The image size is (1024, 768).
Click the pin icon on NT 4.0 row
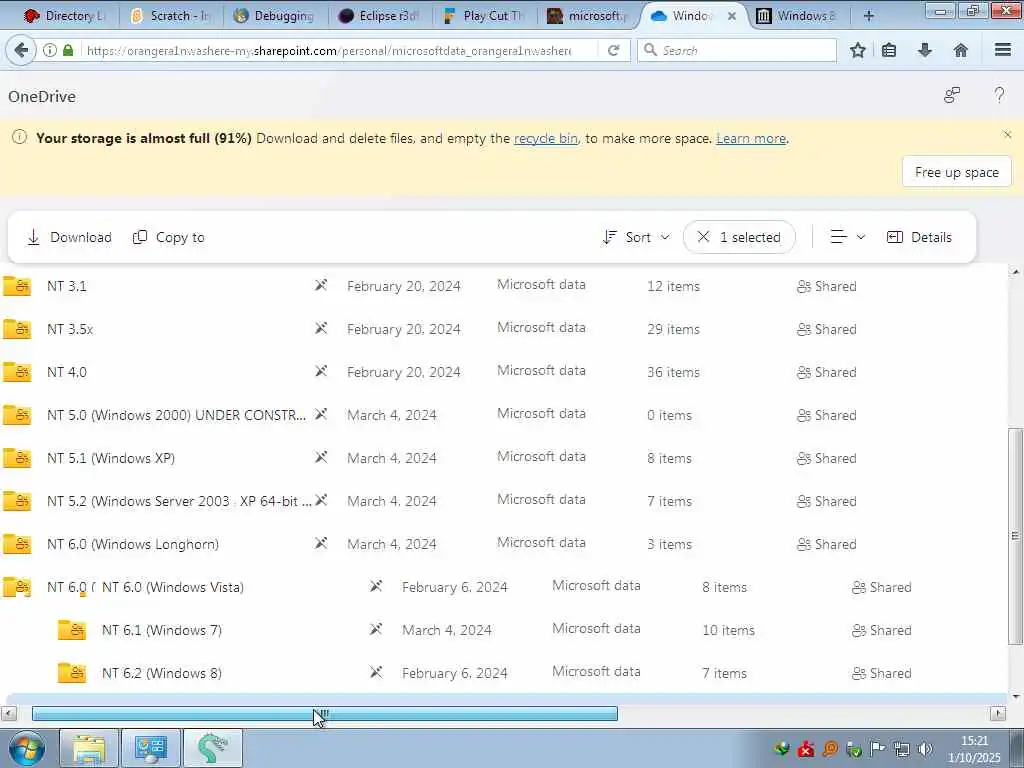(321, 372)
